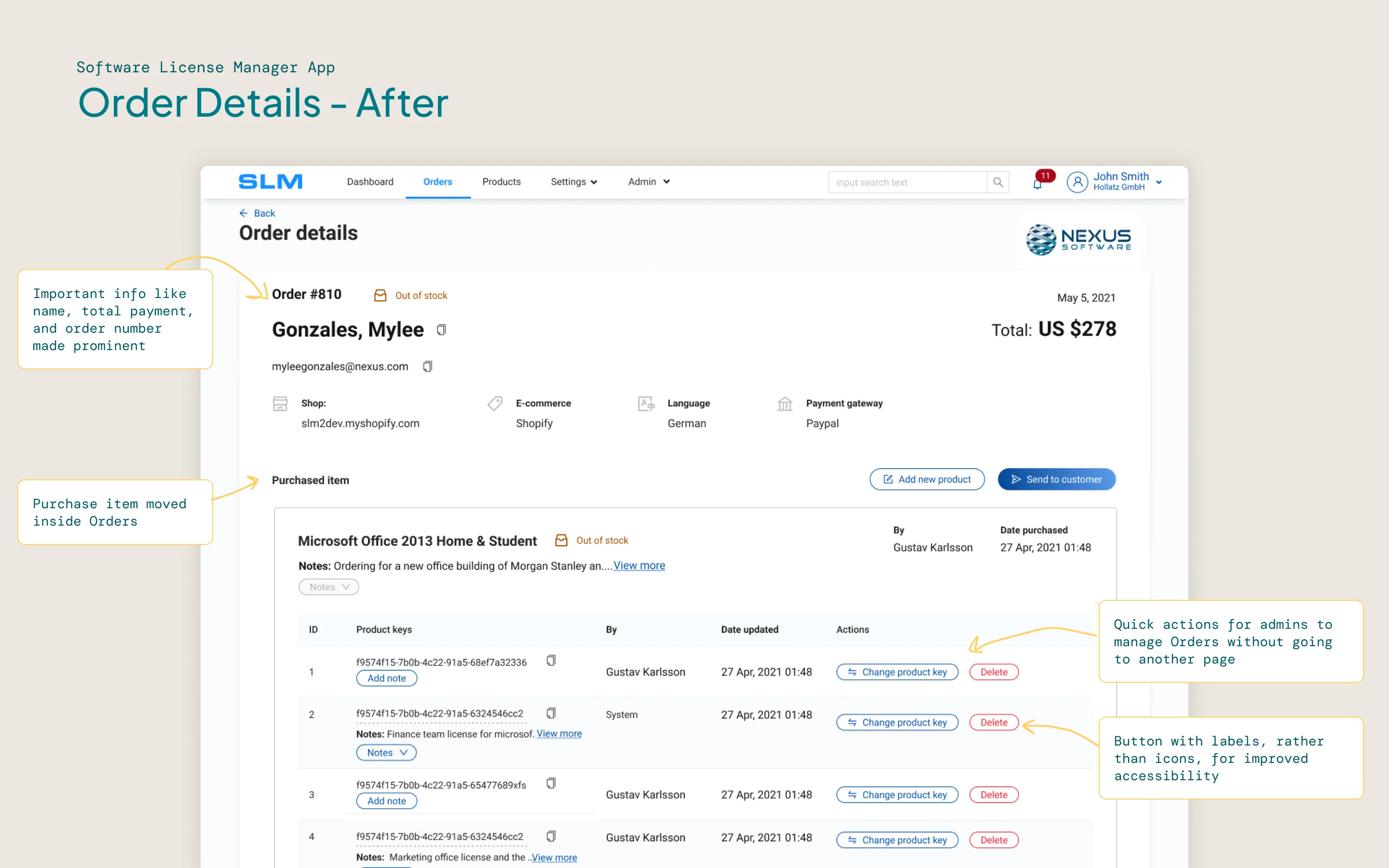The height and width of the screenshot is (868, 1389).
Task: Click the search text input field
Action: coord(908,182)
